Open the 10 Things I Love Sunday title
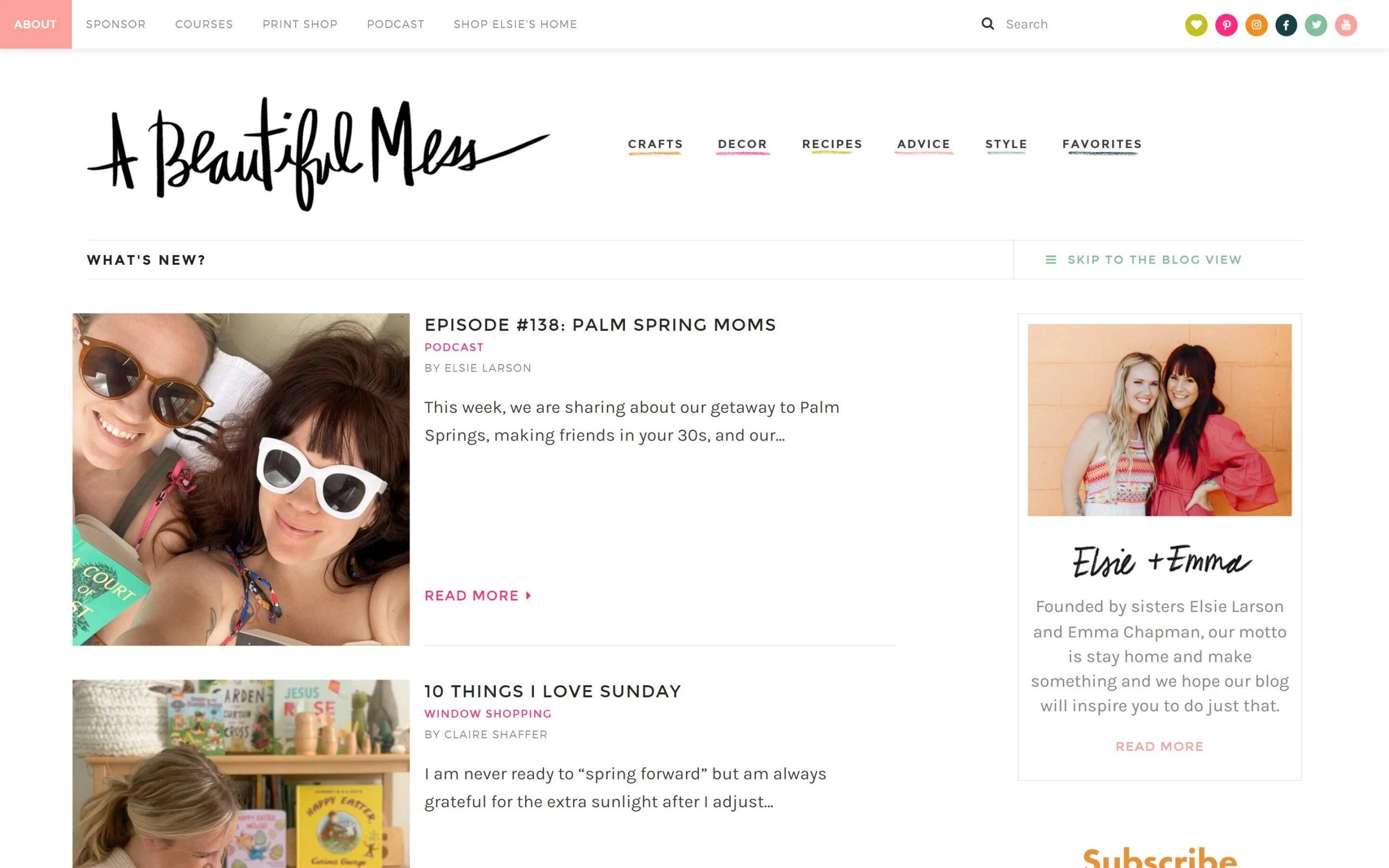 click(x=553, y=691)
